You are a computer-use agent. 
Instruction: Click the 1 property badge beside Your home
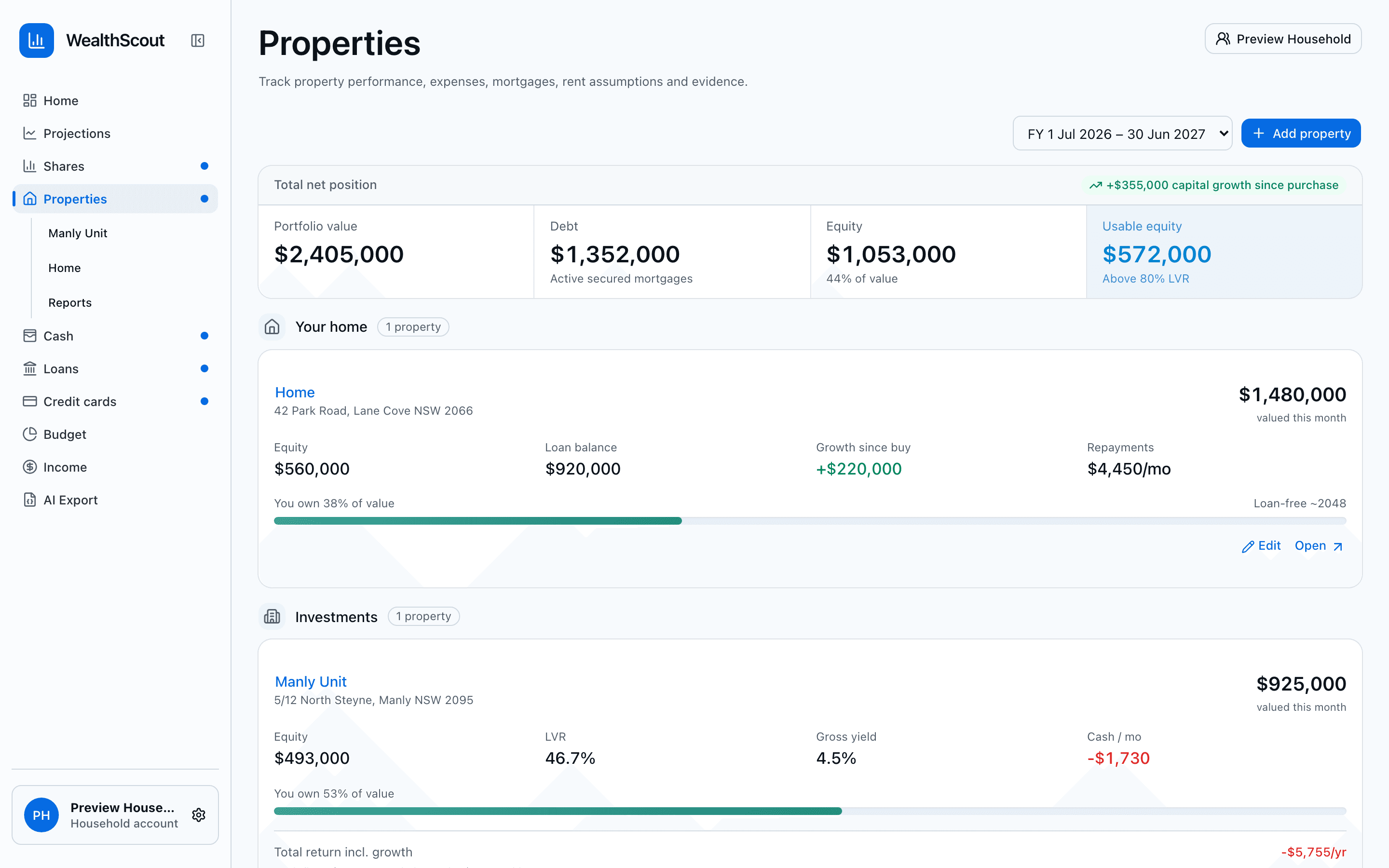[413, 326]
